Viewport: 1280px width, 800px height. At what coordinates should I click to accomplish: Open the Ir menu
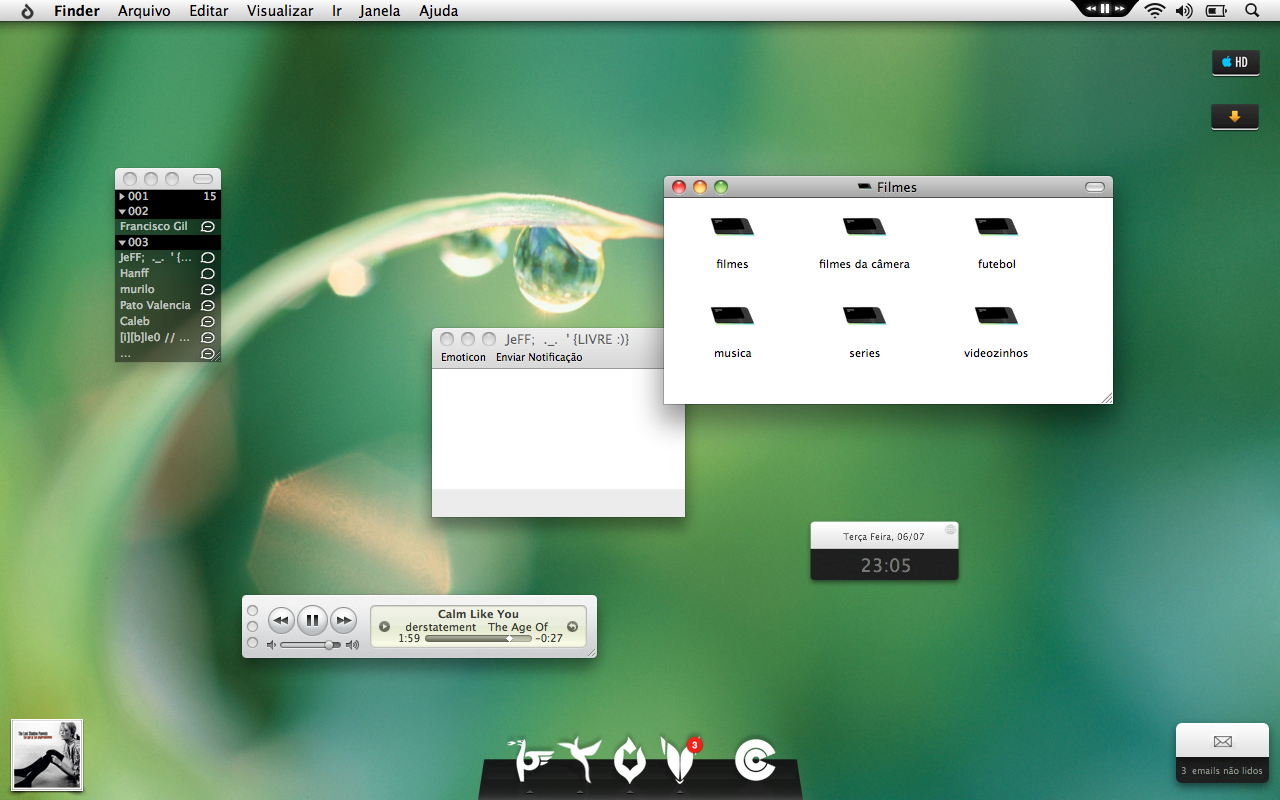(x=337, y=11)
